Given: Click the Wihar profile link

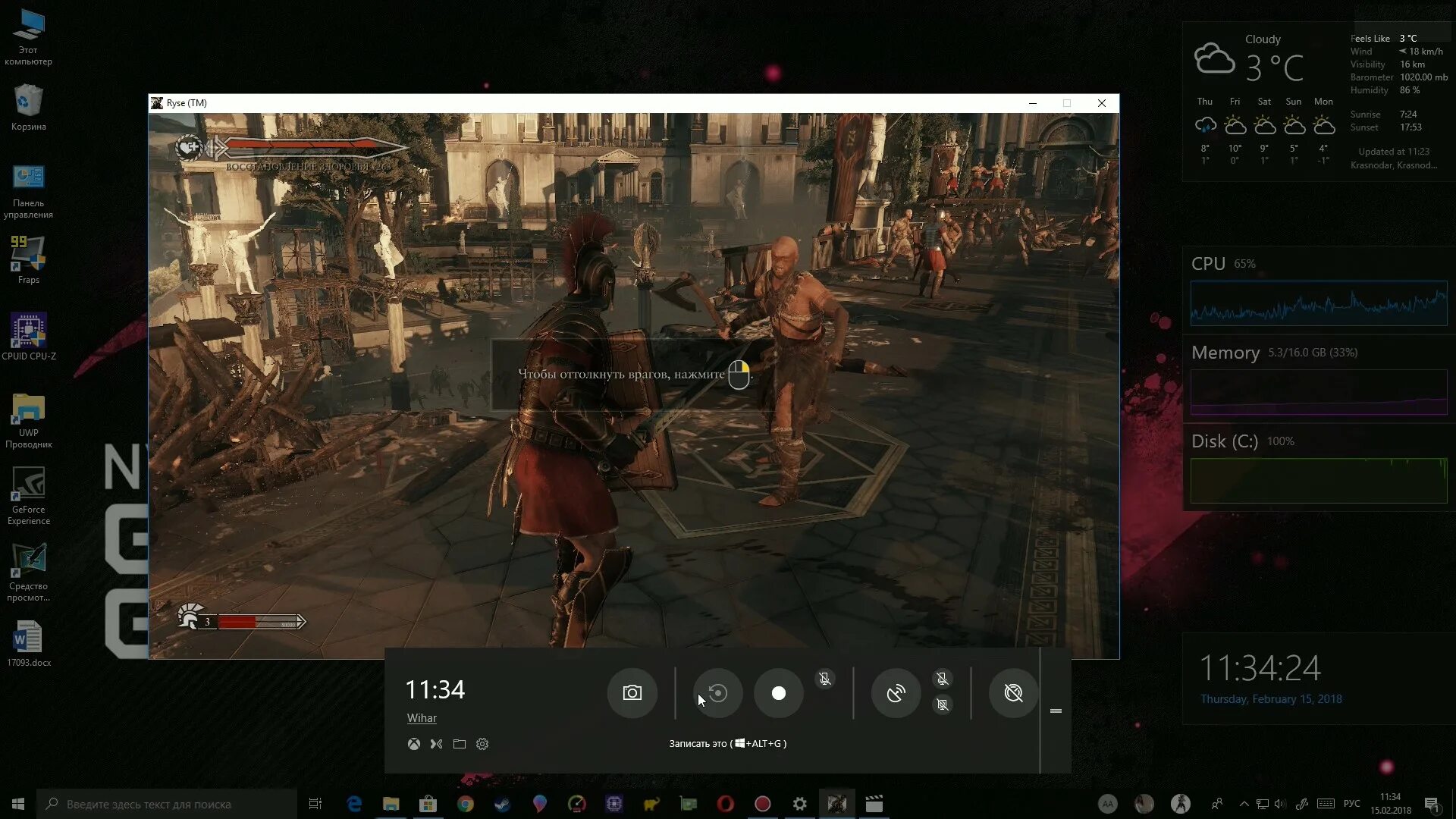Looking at the screenshot, I should tap(422, 718).
